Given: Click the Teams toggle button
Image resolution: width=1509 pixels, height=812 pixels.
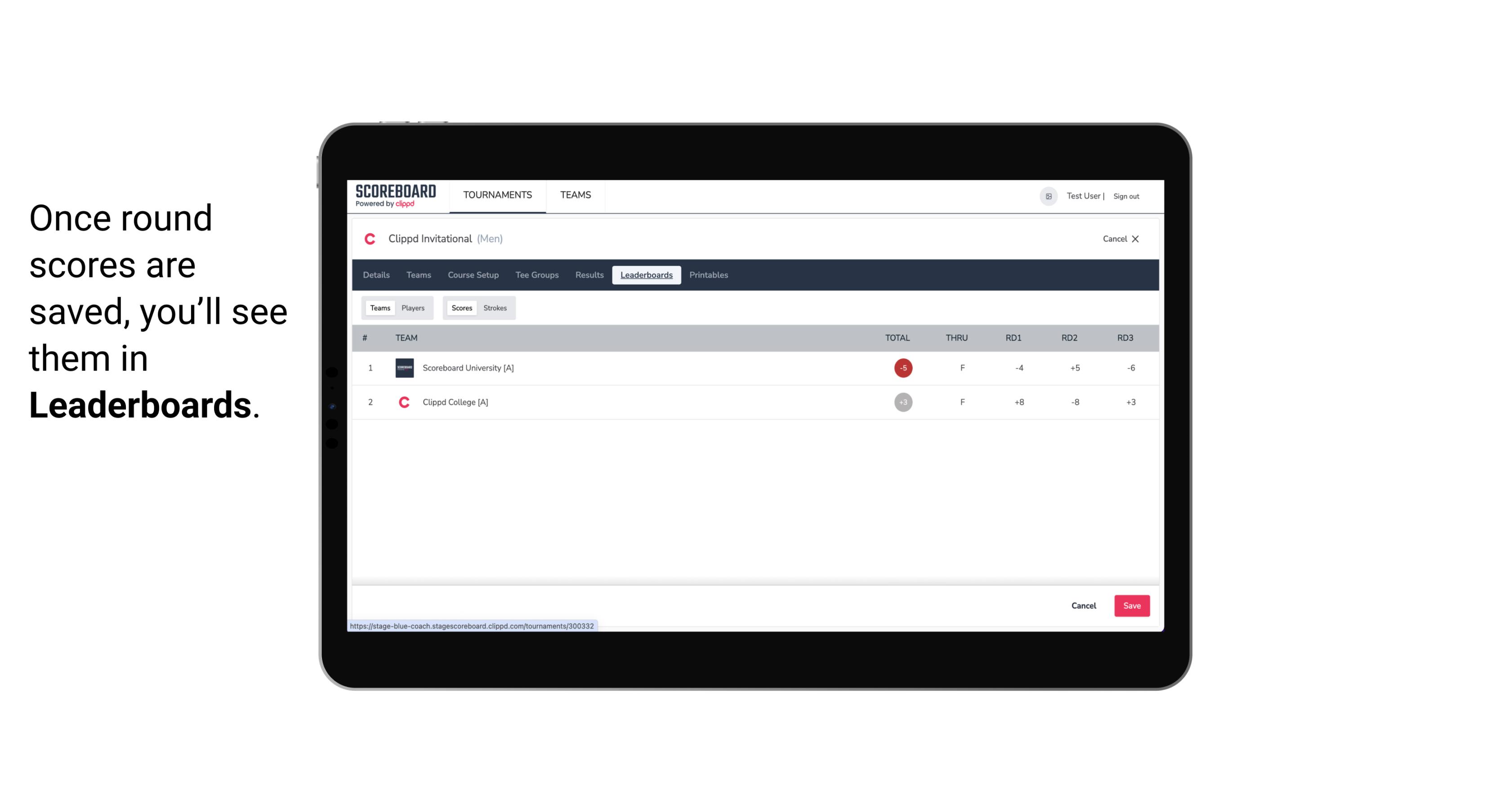Looking at the screenshot, I should [378, 308].
